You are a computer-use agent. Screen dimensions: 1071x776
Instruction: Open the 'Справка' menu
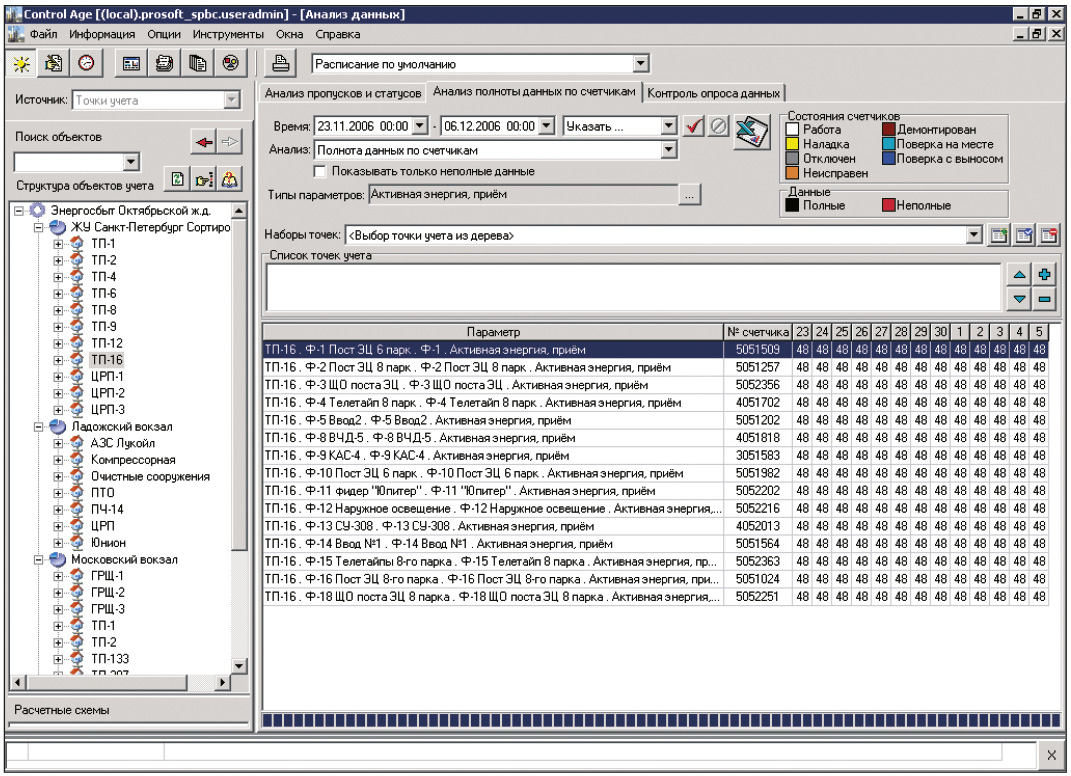point(337,34)
